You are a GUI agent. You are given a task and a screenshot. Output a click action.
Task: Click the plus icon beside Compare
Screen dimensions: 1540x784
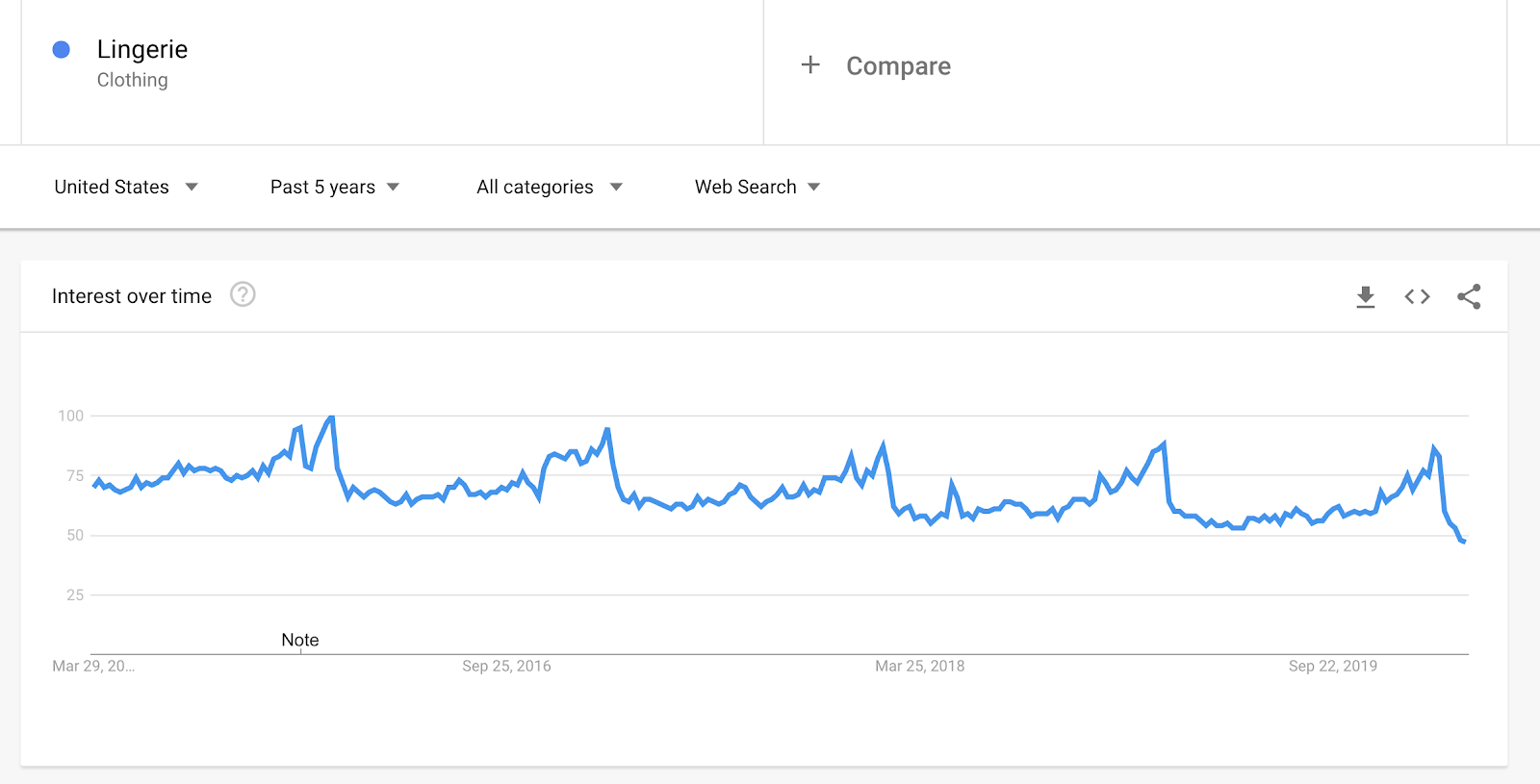click(x=810, y=64)
